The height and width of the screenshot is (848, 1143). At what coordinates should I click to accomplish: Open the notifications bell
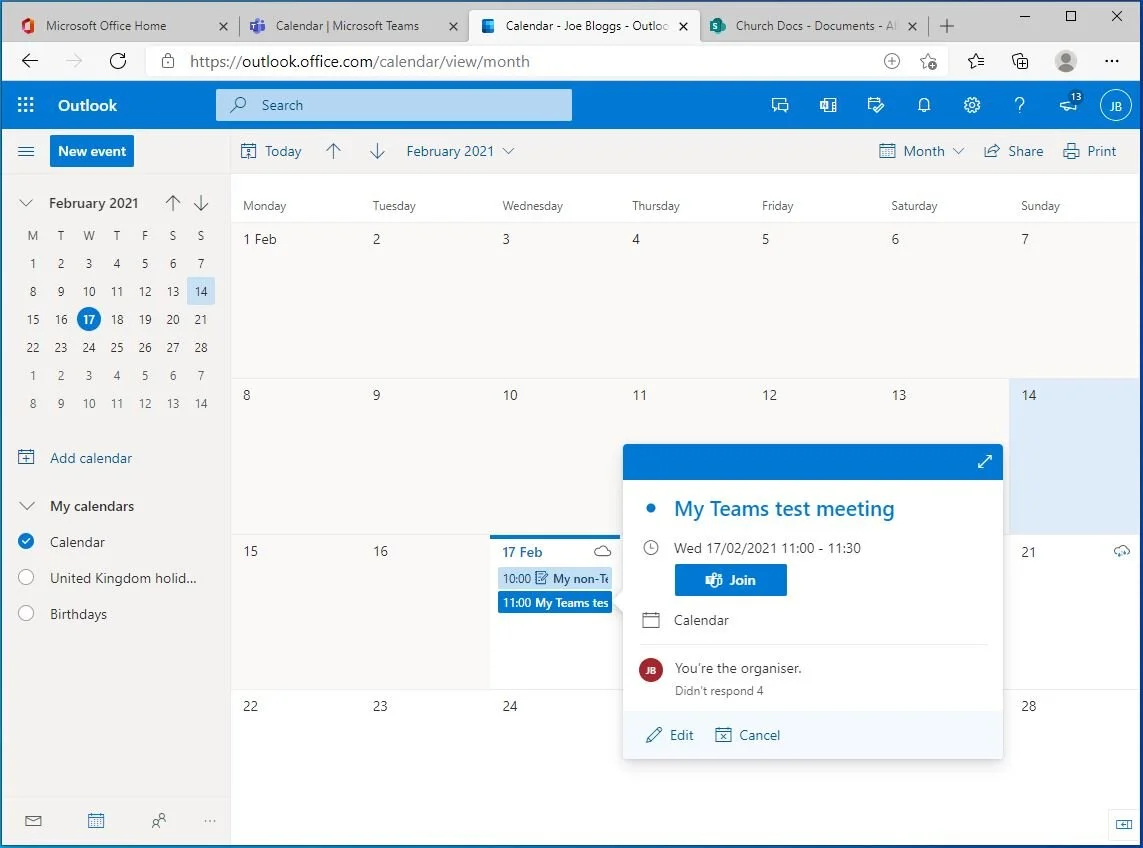point(924,105)
